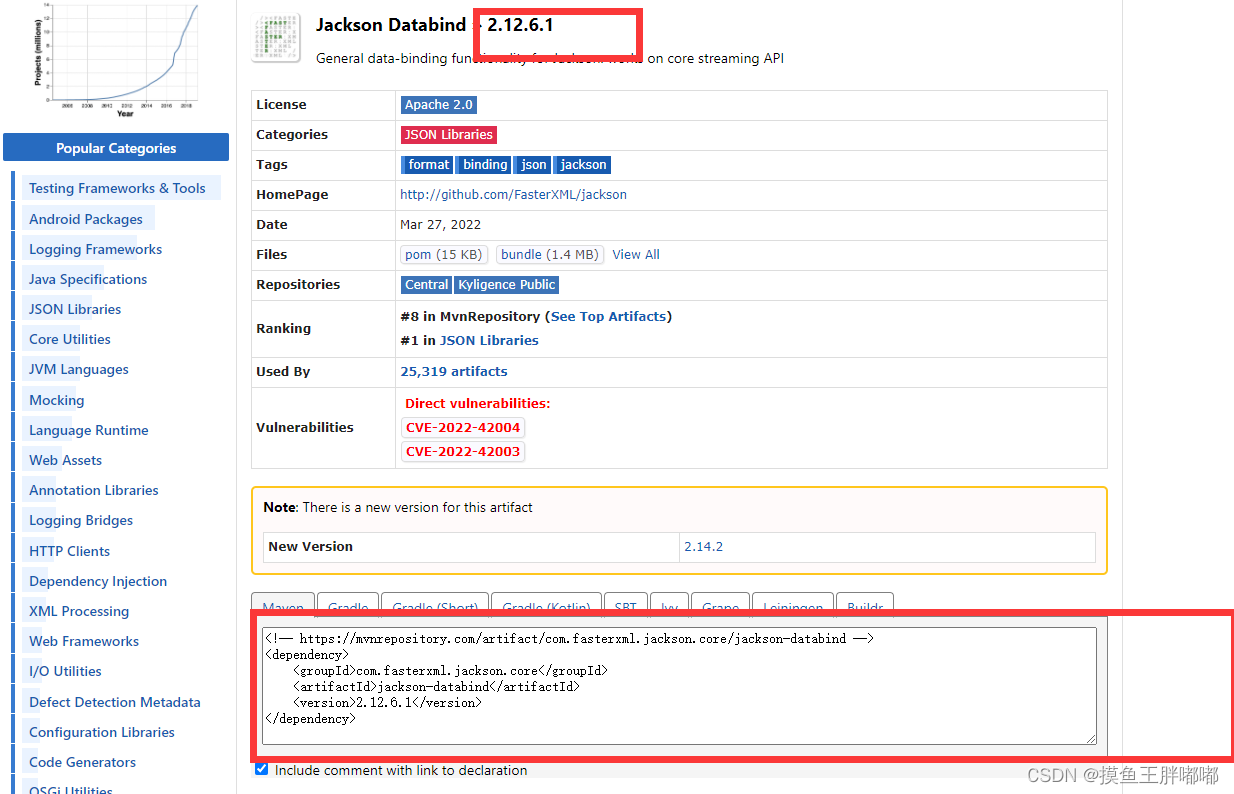Download the pom (15 KB) file
1234x794 pixels.
point(445,255)
